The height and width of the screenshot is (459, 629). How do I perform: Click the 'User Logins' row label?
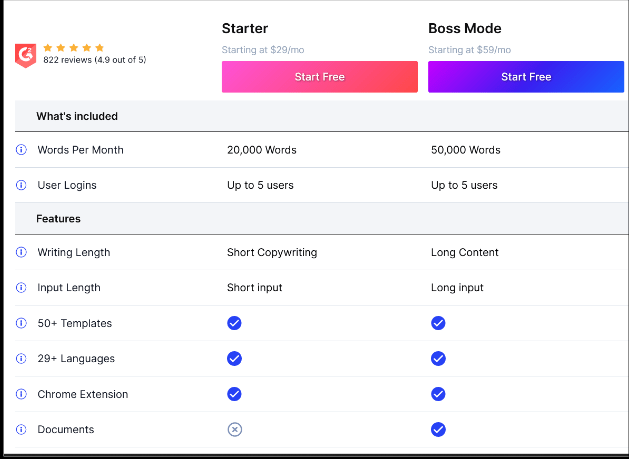67,185
